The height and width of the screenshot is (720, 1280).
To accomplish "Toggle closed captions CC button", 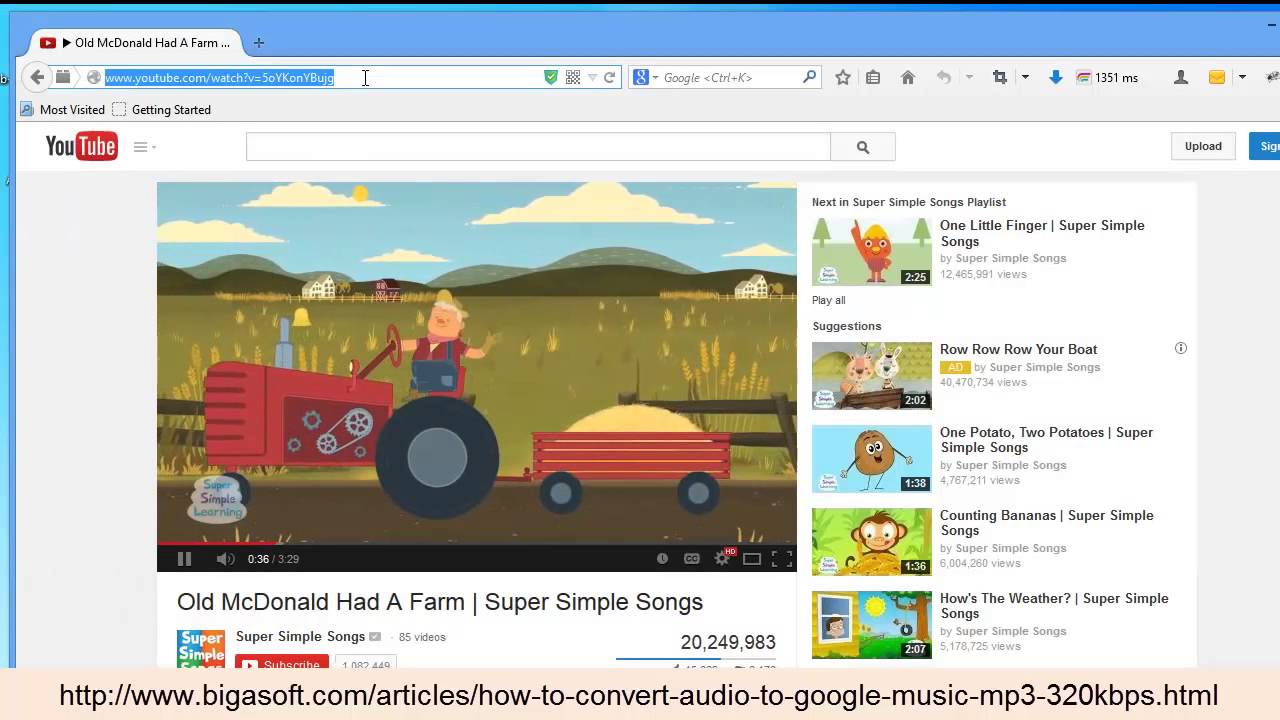I will click(x=691, y=559).
